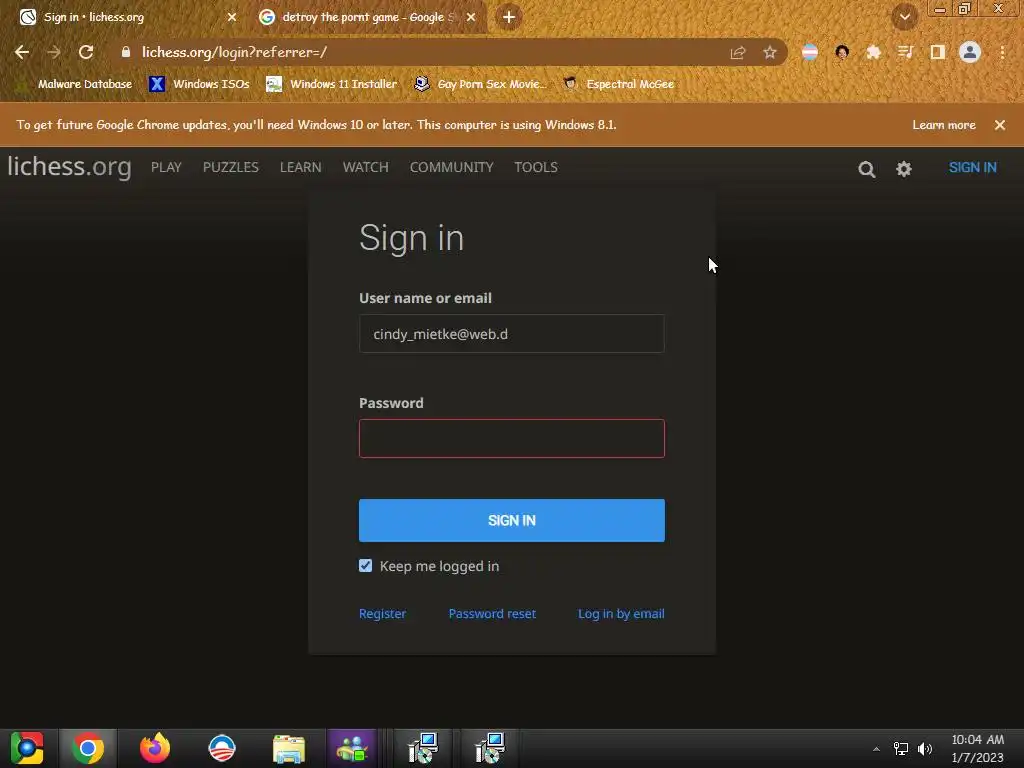Launch Firefox from the taskbar
Screen dimensions: 1024x768
click(155, 748)
